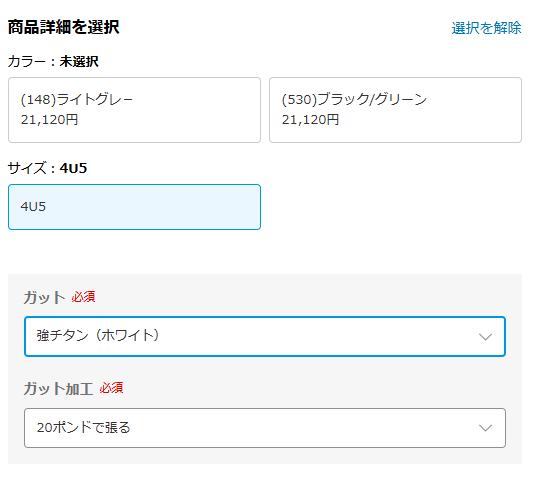Select the (148)ライトグレー color option
This screenshot has height=484, width=535.
[134, 110]
